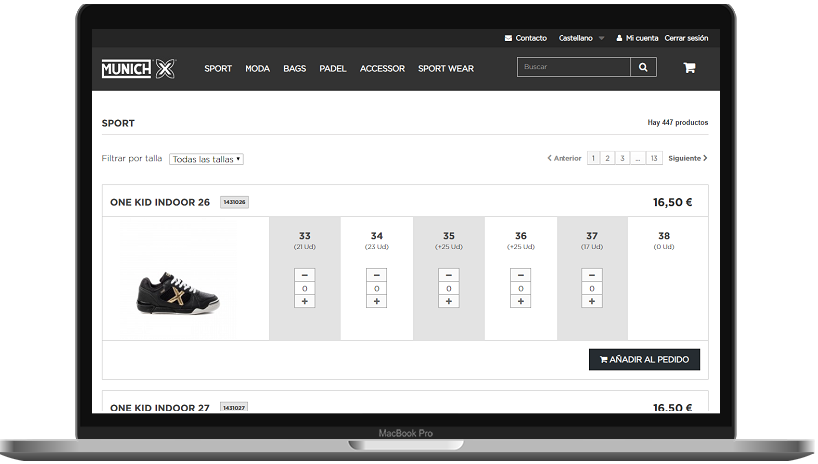The height and width of the screenshot is (464, 818).
Task: Open the PADEL menu
Action: click(x=333, y=68)
